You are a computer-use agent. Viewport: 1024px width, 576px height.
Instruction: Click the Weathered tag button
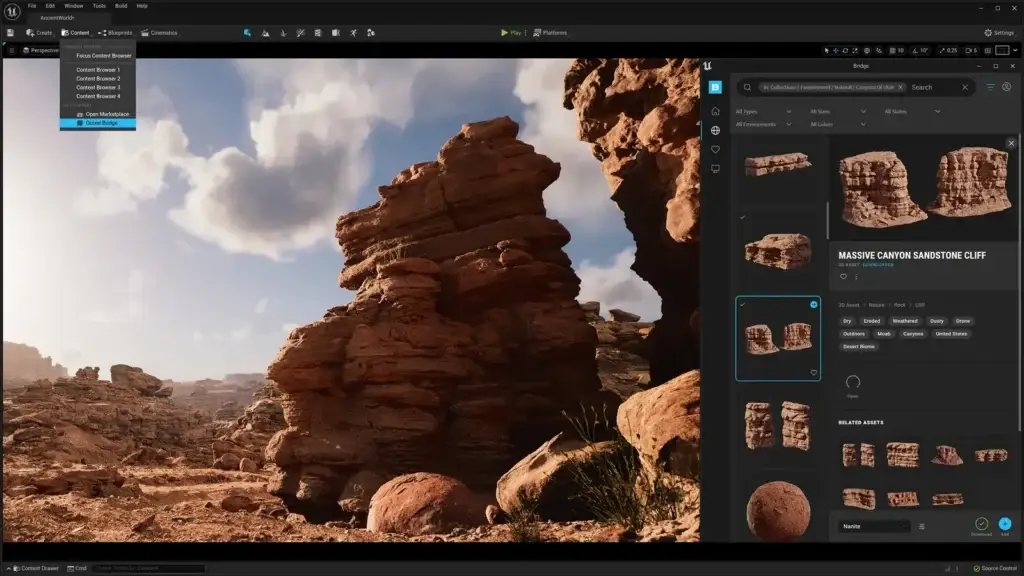tap(904, 321)
